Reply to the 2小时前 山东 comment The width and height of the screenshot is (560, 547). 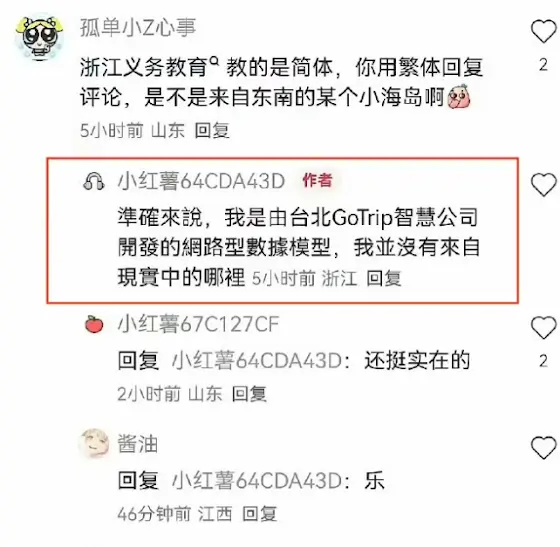249,394
